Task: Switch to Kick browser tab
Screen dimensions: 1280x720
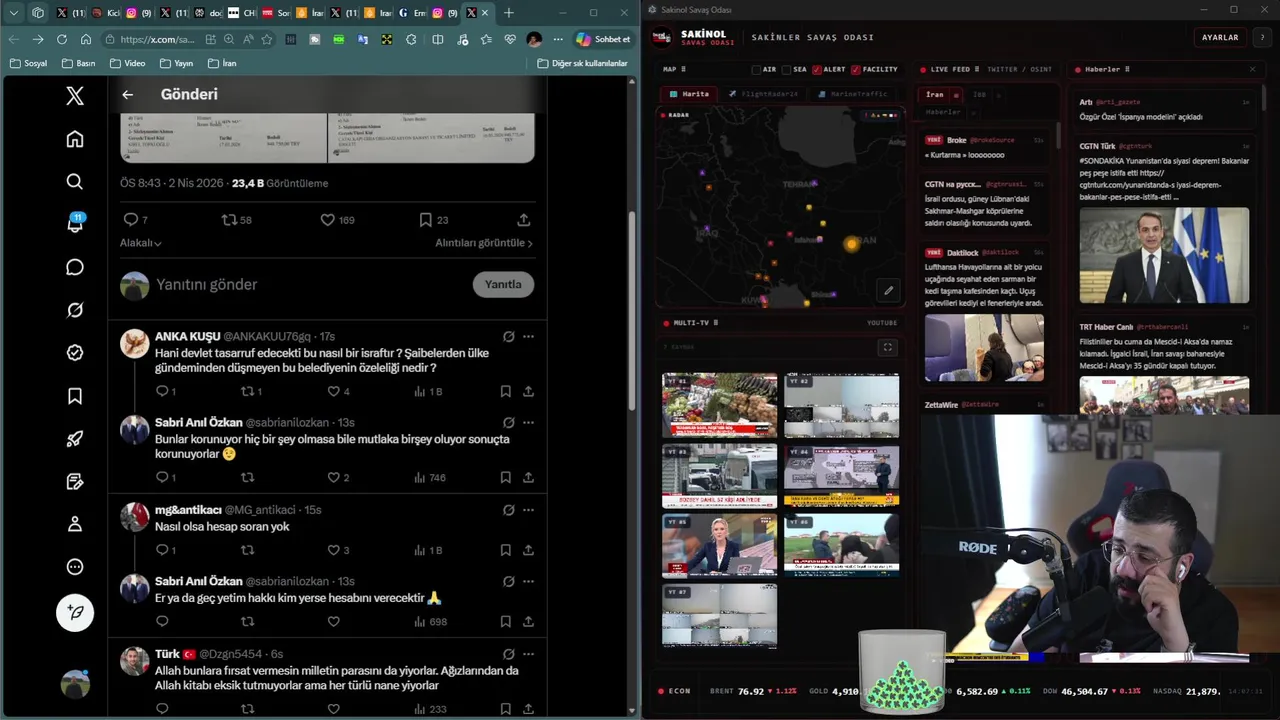Action: click(106, 13)
